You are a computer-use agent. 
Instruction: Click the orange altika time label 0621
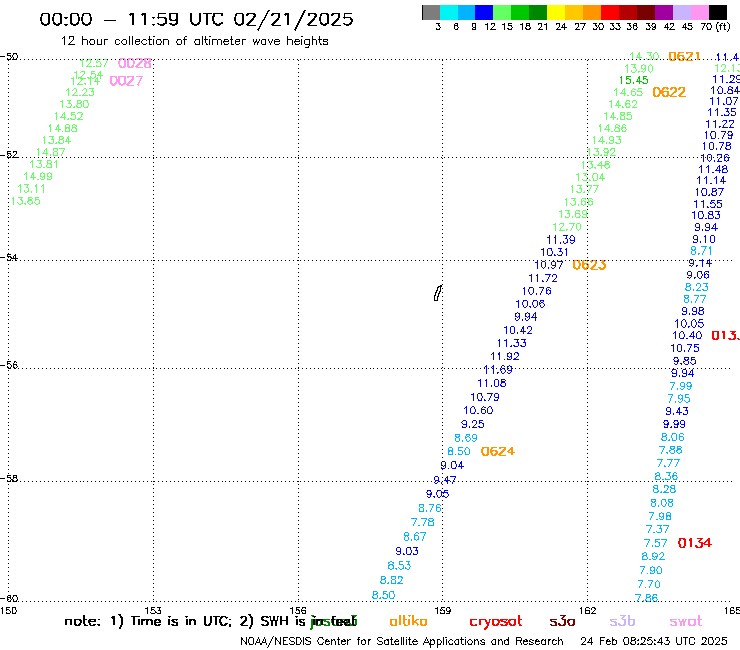[684, 57]
